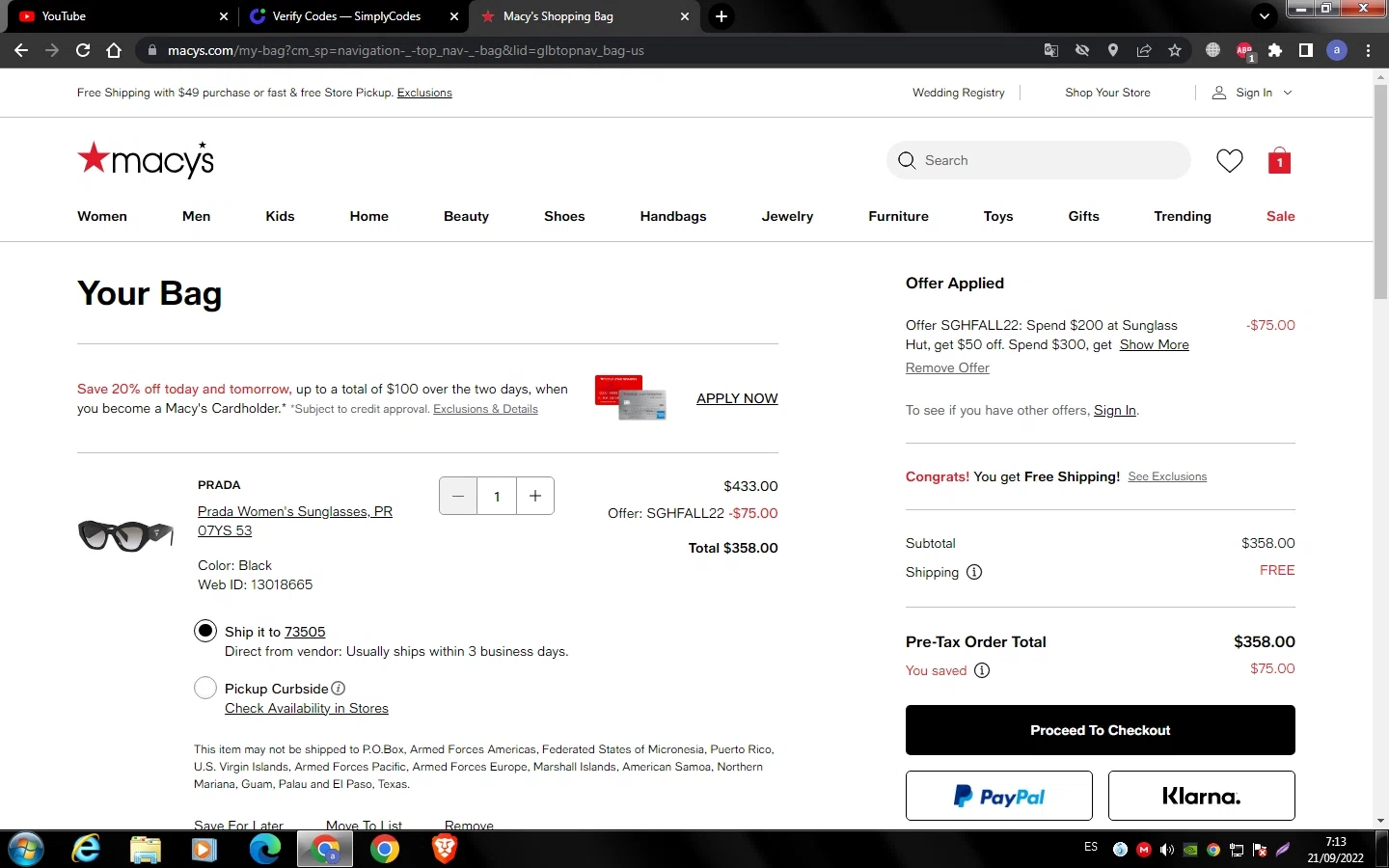Click the browser address bar URL
Image resolution: width=1389 pixels, height=868 pixels.
pos(406,50)
